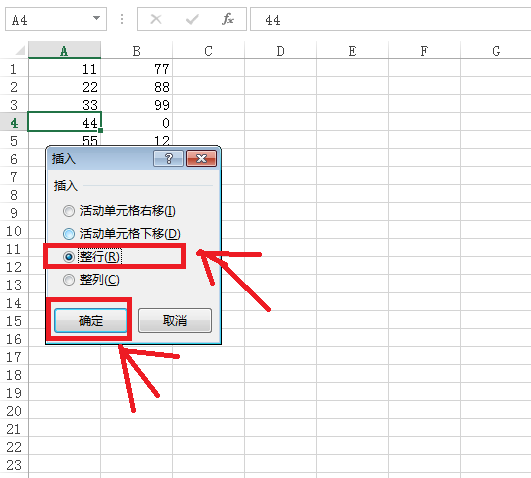The height and width of the screenshot is (478, 531).
Task: Click the formula bar three-dot resize handle
Action: [x=122, y=19]
